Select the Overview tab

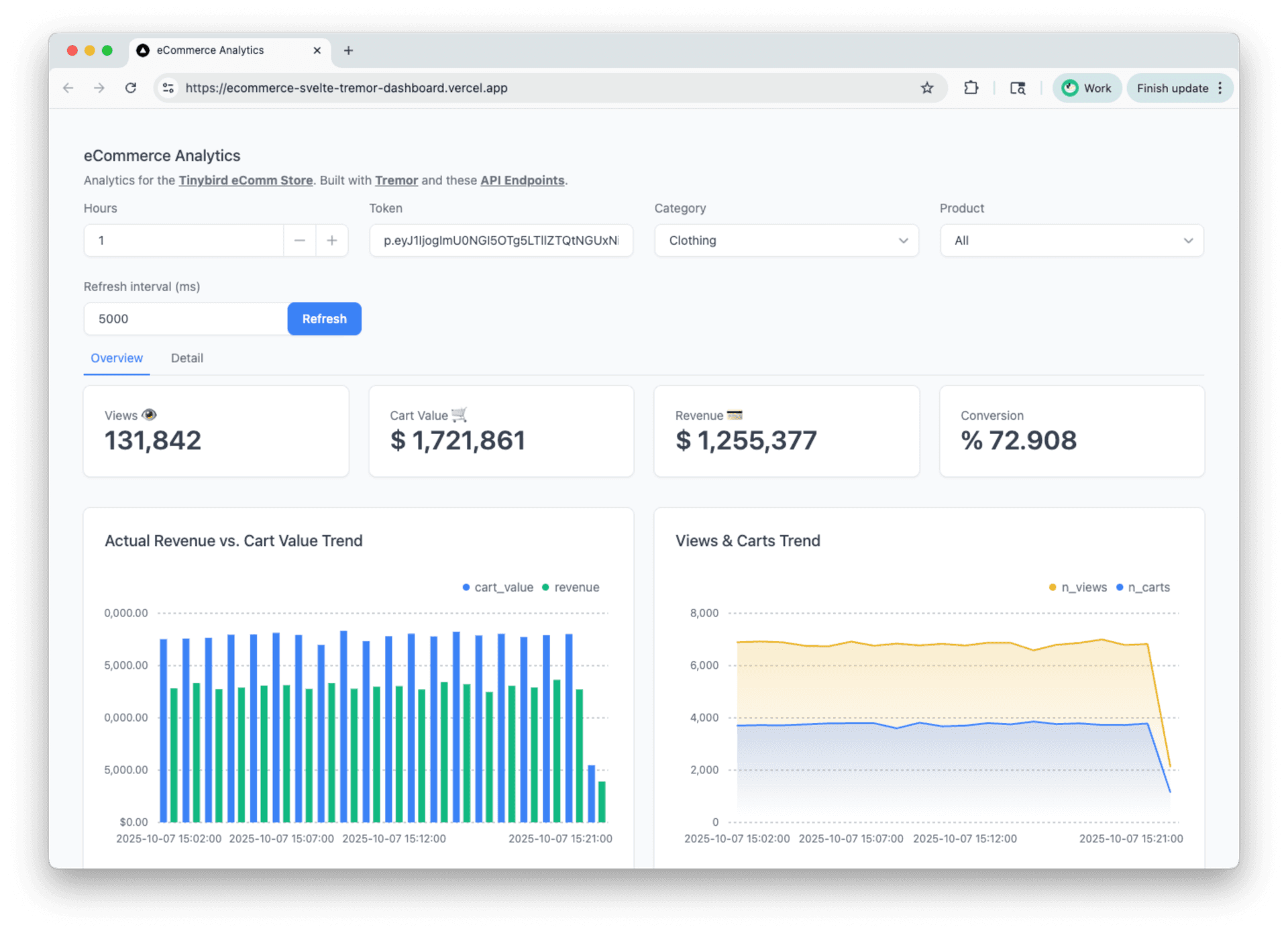click(116, 358)
